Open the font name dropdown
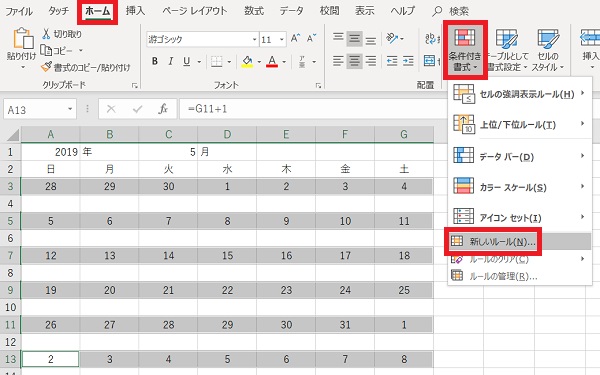The image size is (600, 375). tap(254, 39)
